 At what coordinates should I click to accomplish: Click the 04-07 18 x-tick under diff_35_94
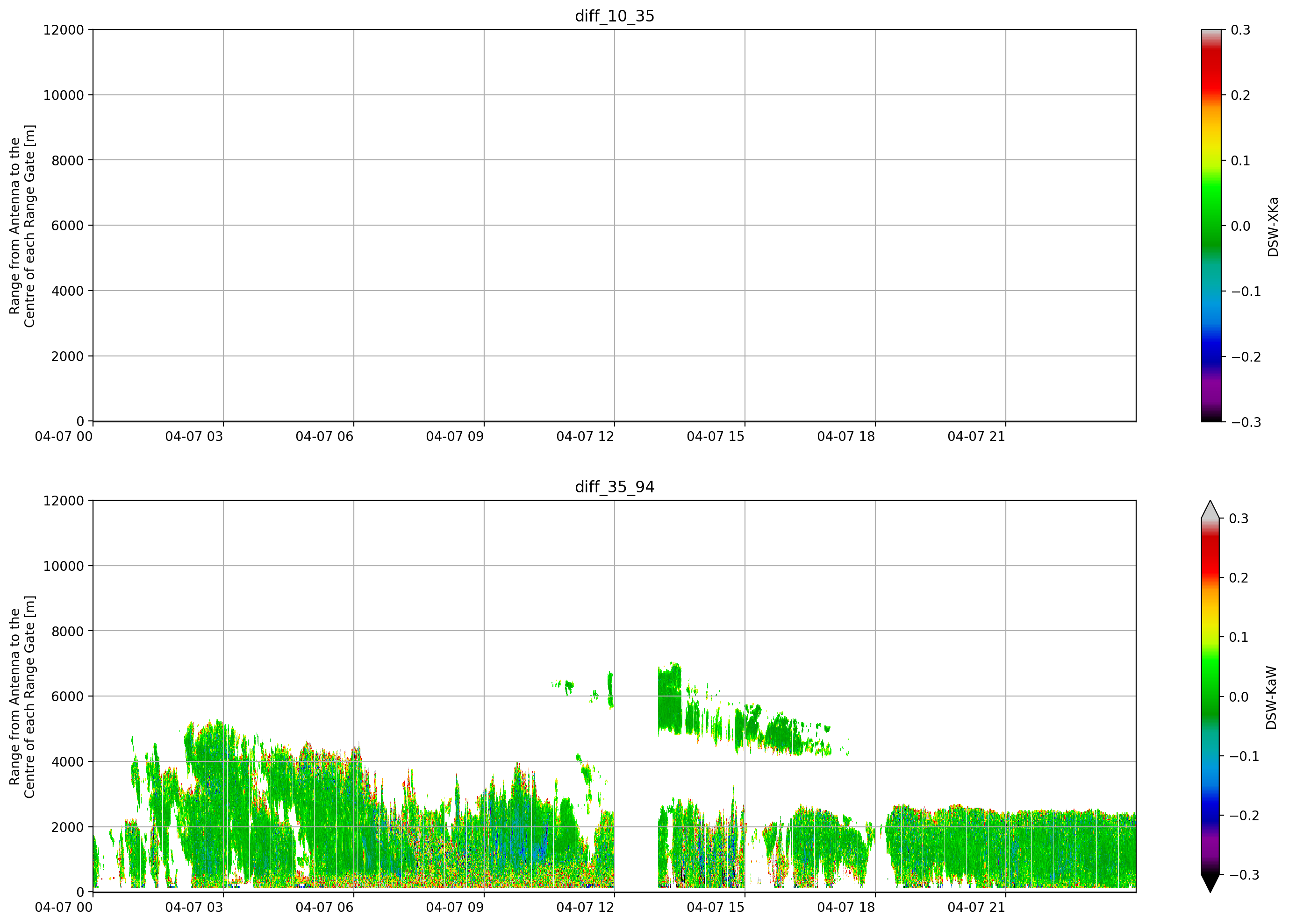(846, 907)
